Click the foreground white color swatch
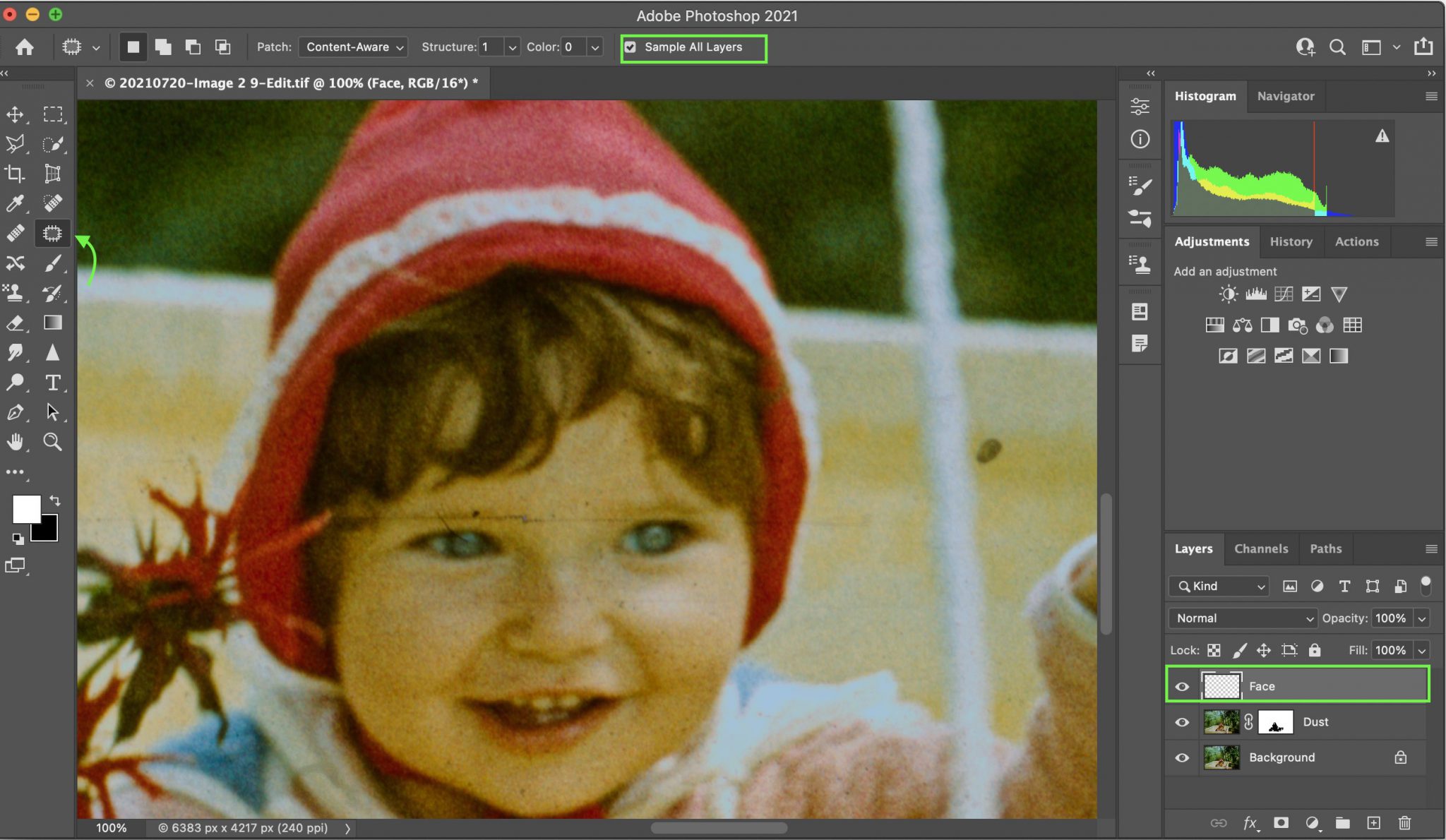Viewport: 1446px width, 840px height. [x=25, y=508]
